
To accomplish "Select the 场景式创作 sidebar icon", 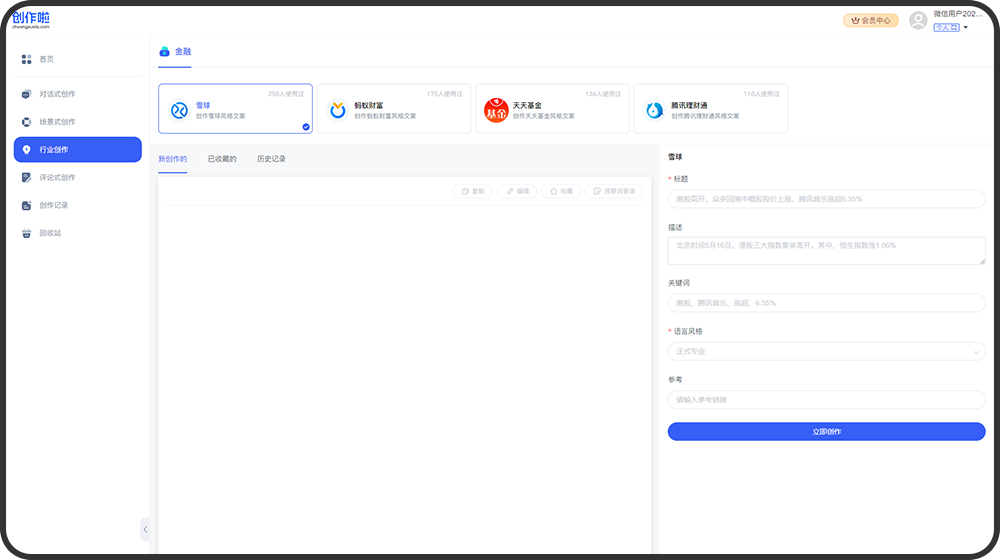I will point(27,122).
